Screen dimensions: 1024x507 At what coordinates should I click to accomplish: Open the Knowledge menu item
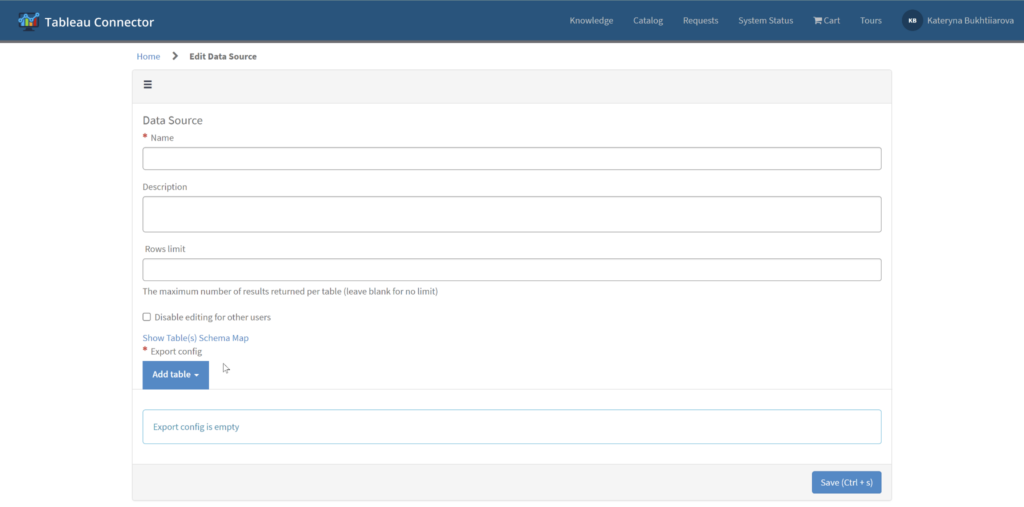tap(591, 21)
